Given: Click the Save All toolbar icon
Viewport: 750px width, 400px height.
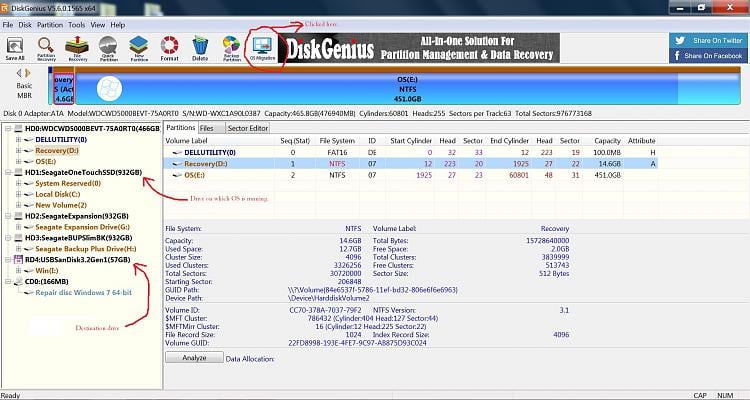Looking at the screenshot, I should (x=15, y=49).
